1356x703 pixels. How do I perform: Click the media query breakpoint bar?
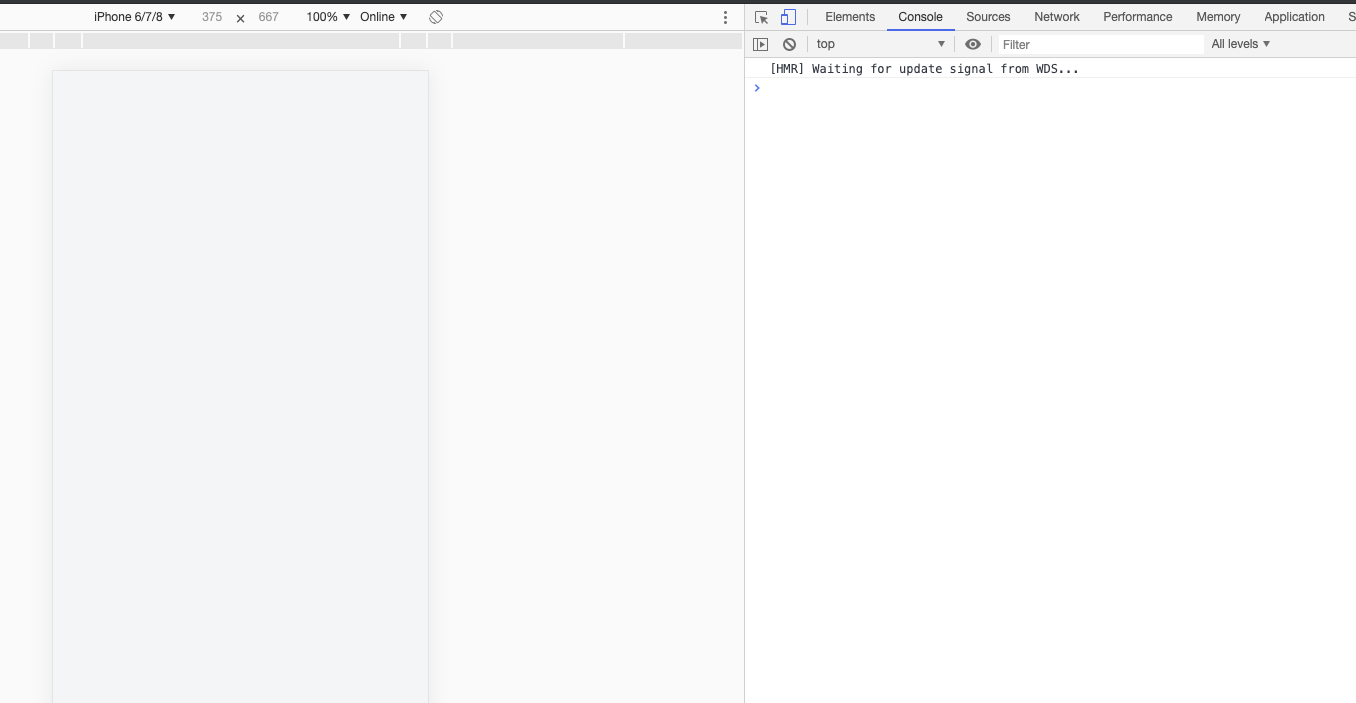371,41
